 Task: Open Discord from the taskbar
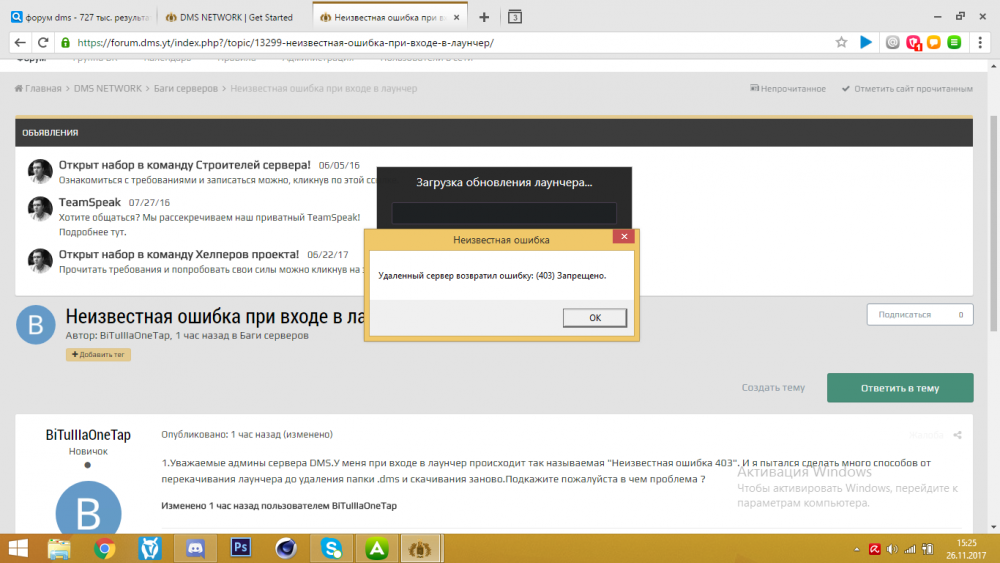coord(195,547)
